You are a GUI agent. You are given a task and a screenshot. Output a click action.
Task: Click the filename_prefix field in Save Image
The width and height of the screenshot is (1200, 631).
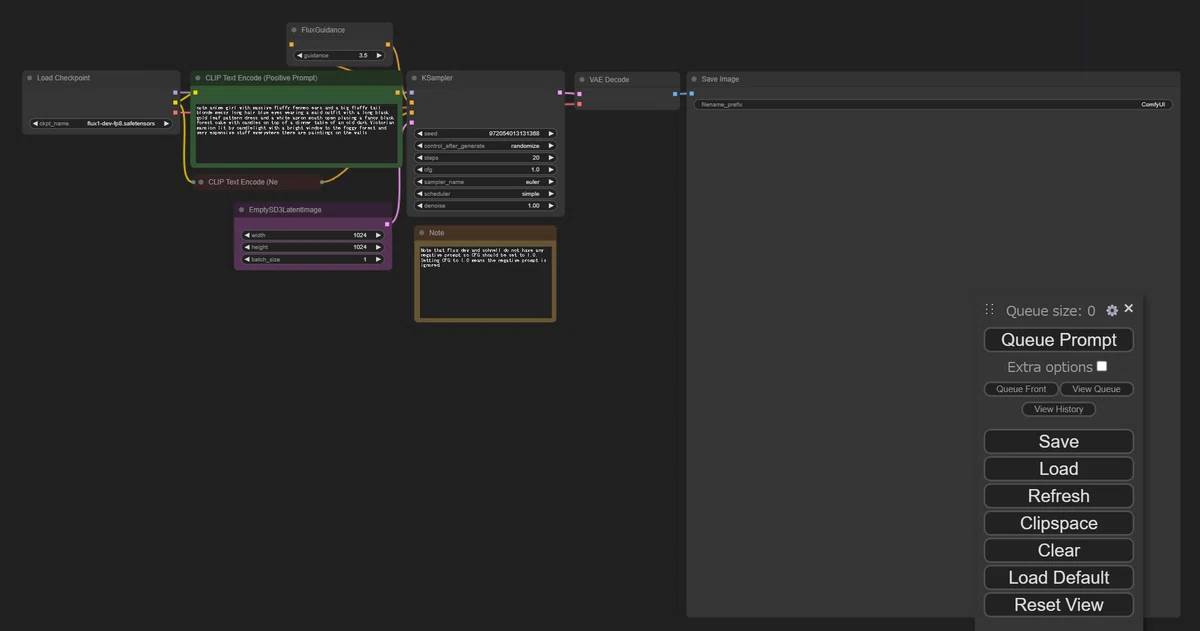pyautogui.click(x=933, y=104)
